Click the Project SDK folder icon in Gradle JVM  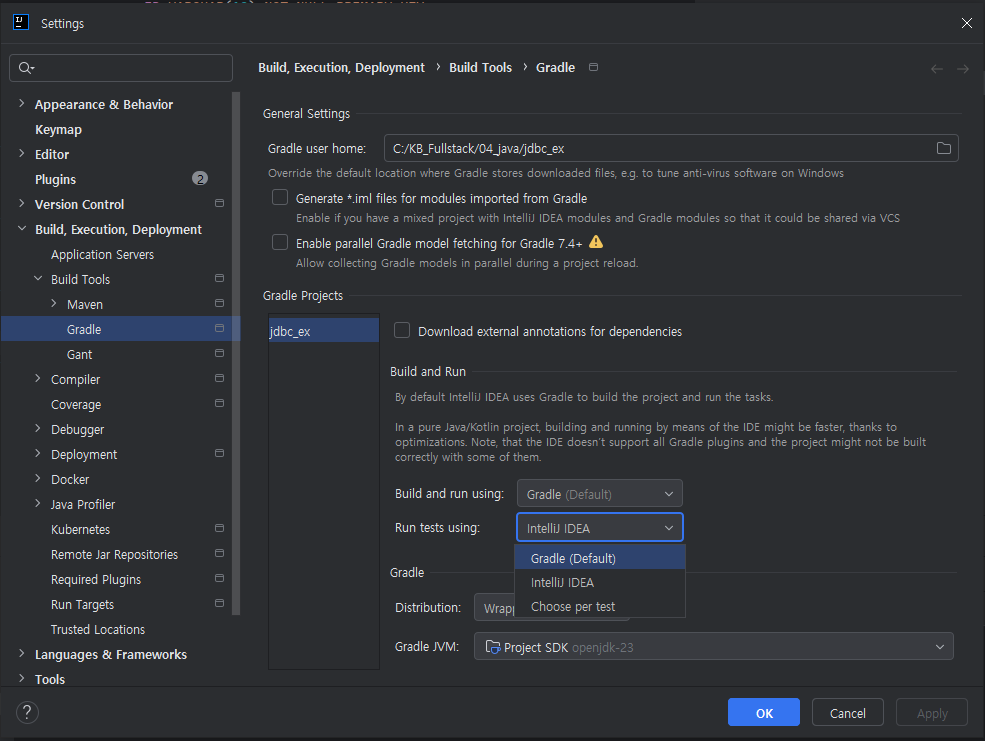493,647
